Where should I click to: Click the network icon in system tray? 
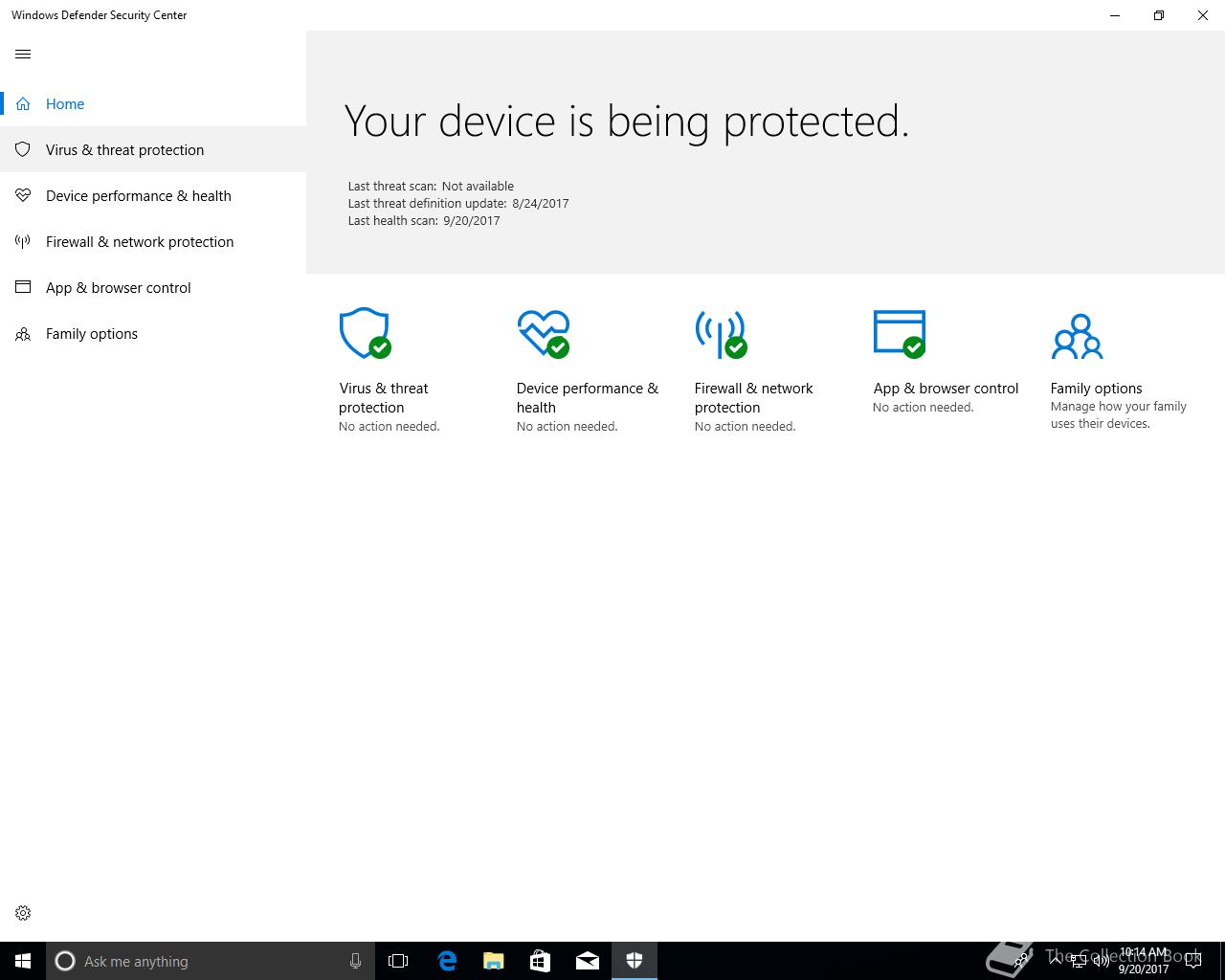pos(1079,959)
